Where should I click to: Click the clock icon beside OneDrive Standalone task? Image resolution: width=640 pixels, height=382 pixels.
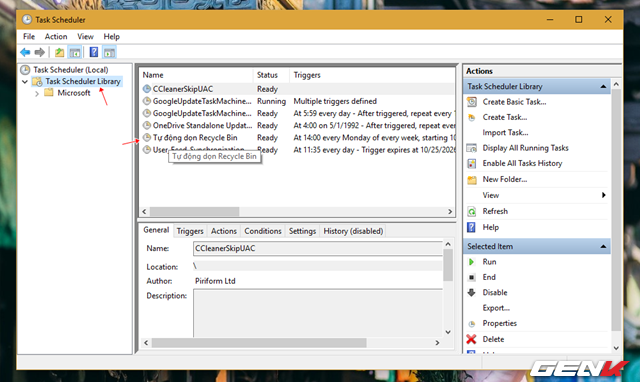click(x=147, y=125)
